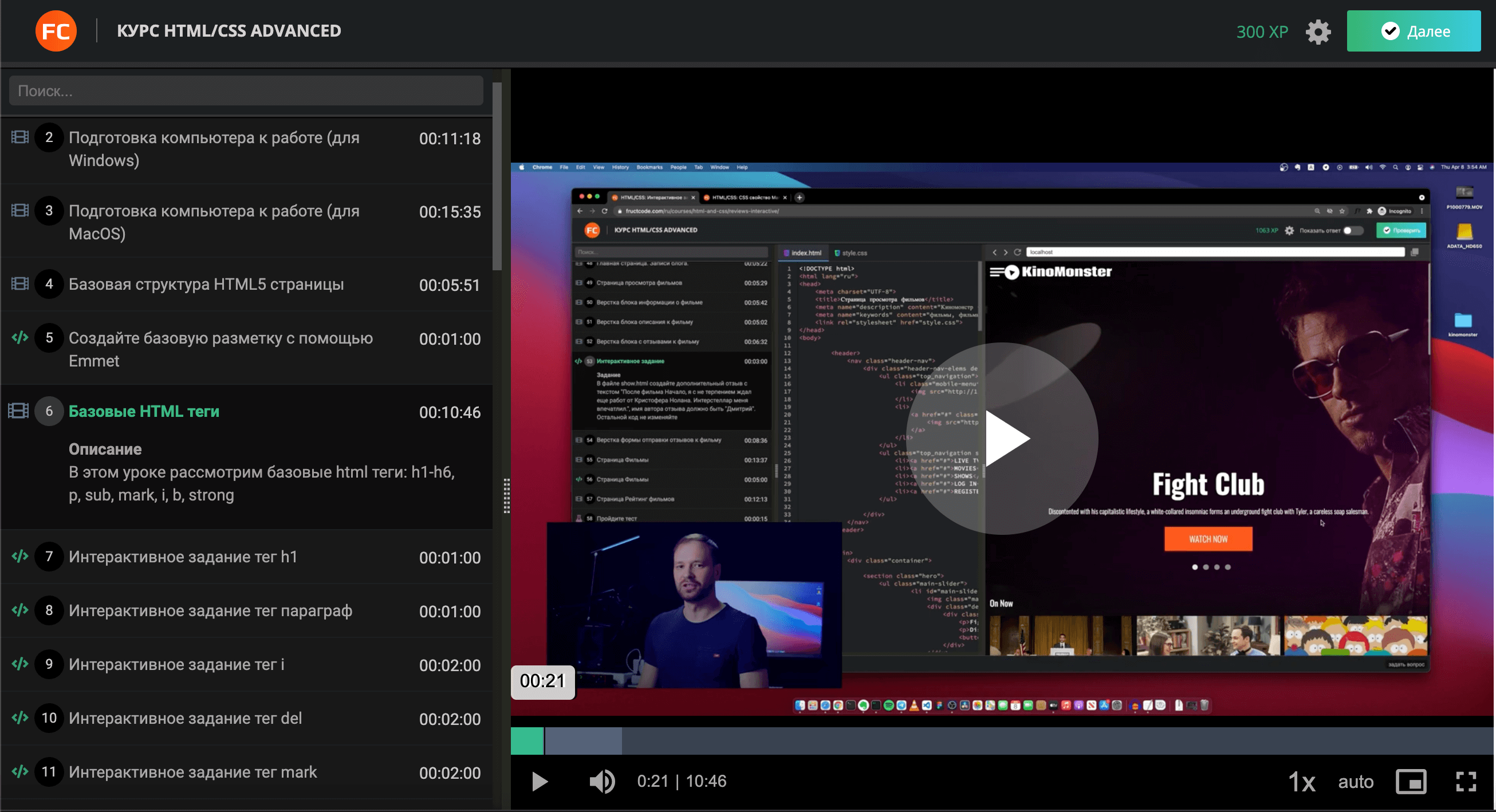Click the Описание heading text
The width and height of the screenshot is (1496, 812).
pyautogui.click(x=105, y=450)
